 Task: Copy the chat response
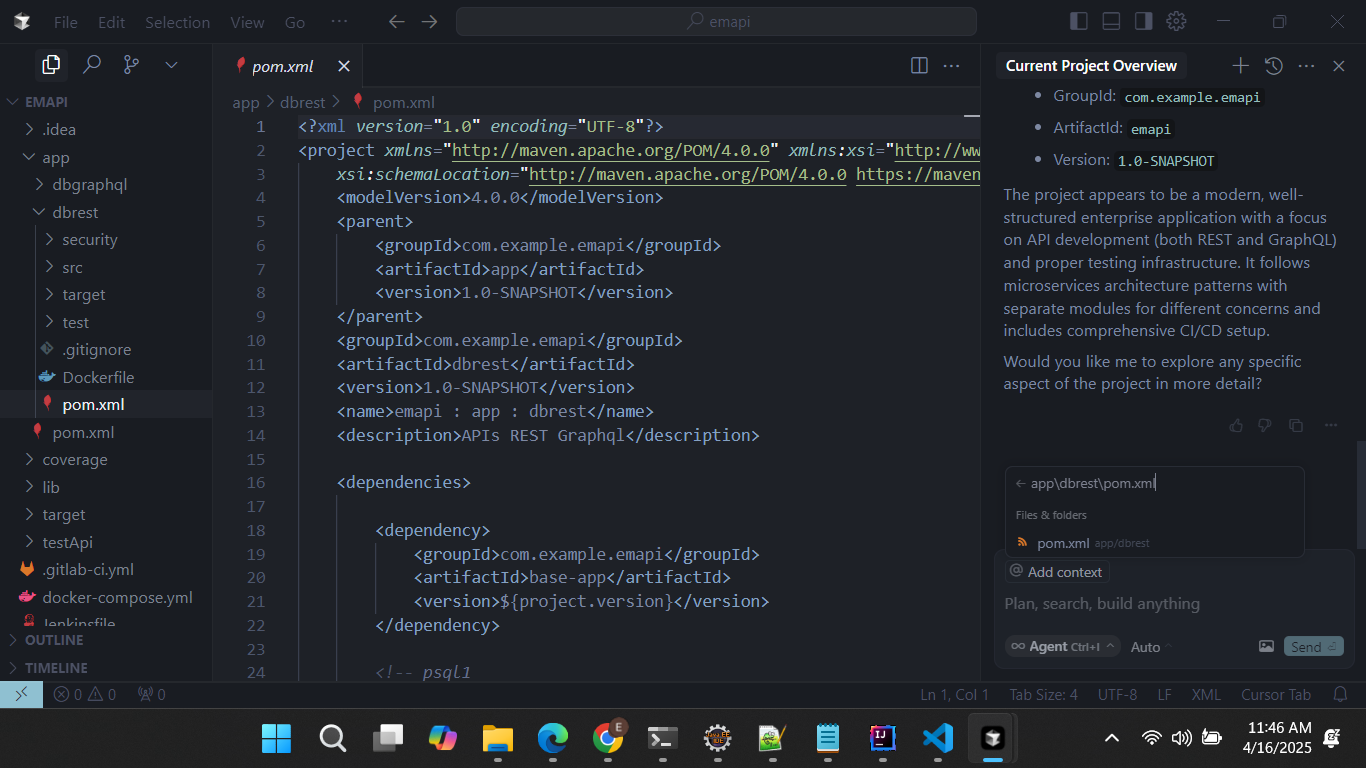click(1296, 425)
